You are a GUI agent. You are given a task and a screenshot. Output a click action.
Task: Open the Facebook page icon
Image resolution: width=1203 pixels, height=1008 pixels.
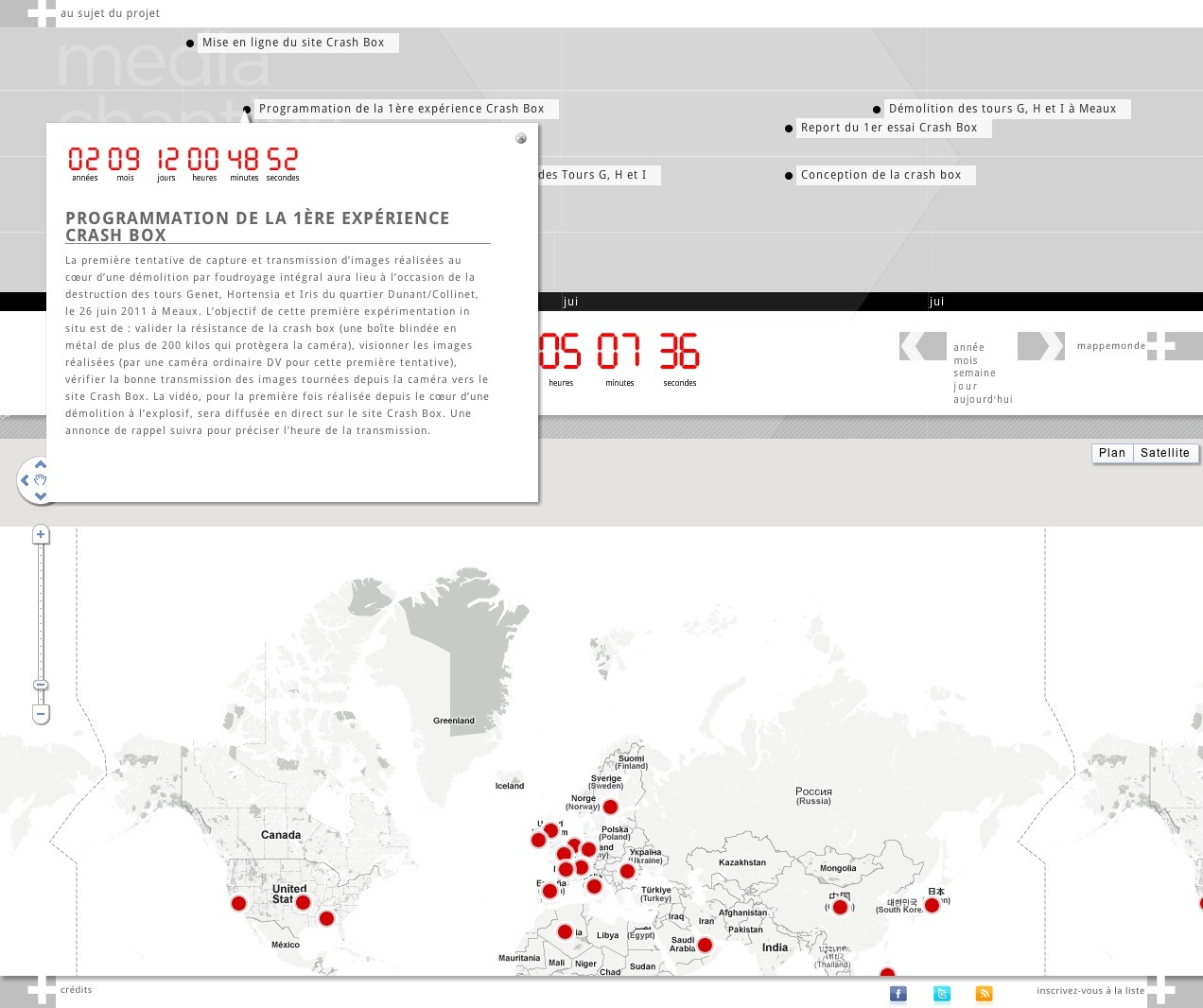click(898, 994)
